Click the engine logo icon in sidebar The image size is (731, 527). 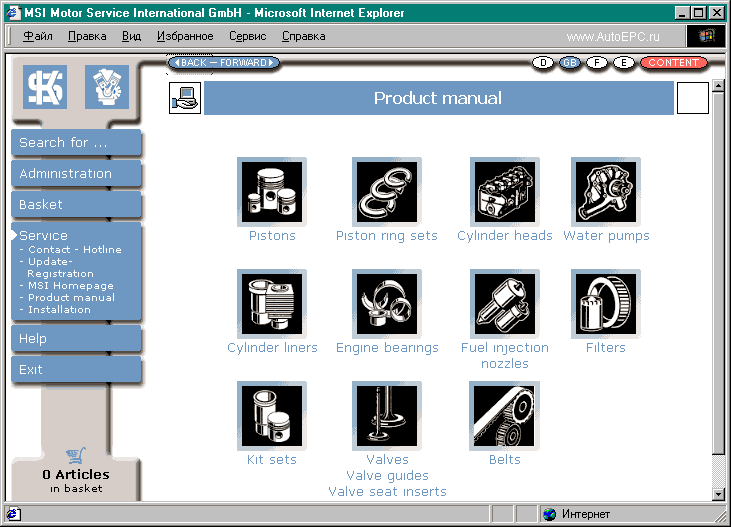[x=107, y=87]
